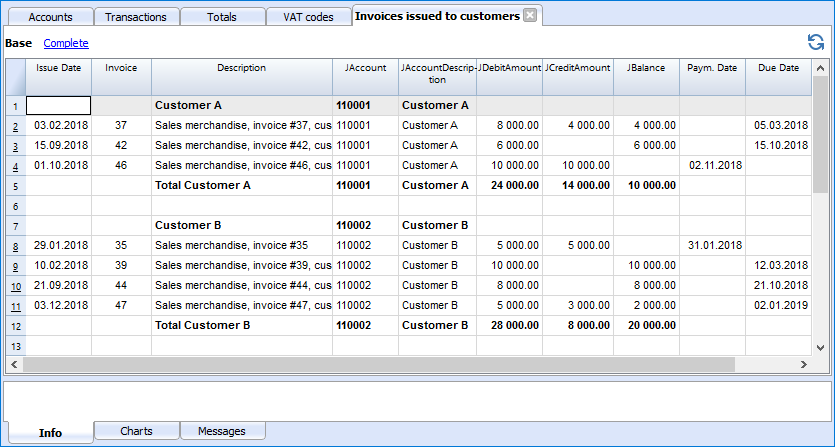The height and width of the screenshot is (447, 835).
Task: Select payment date 02.11.2018 cell
Action: click(x=713, y=166)
